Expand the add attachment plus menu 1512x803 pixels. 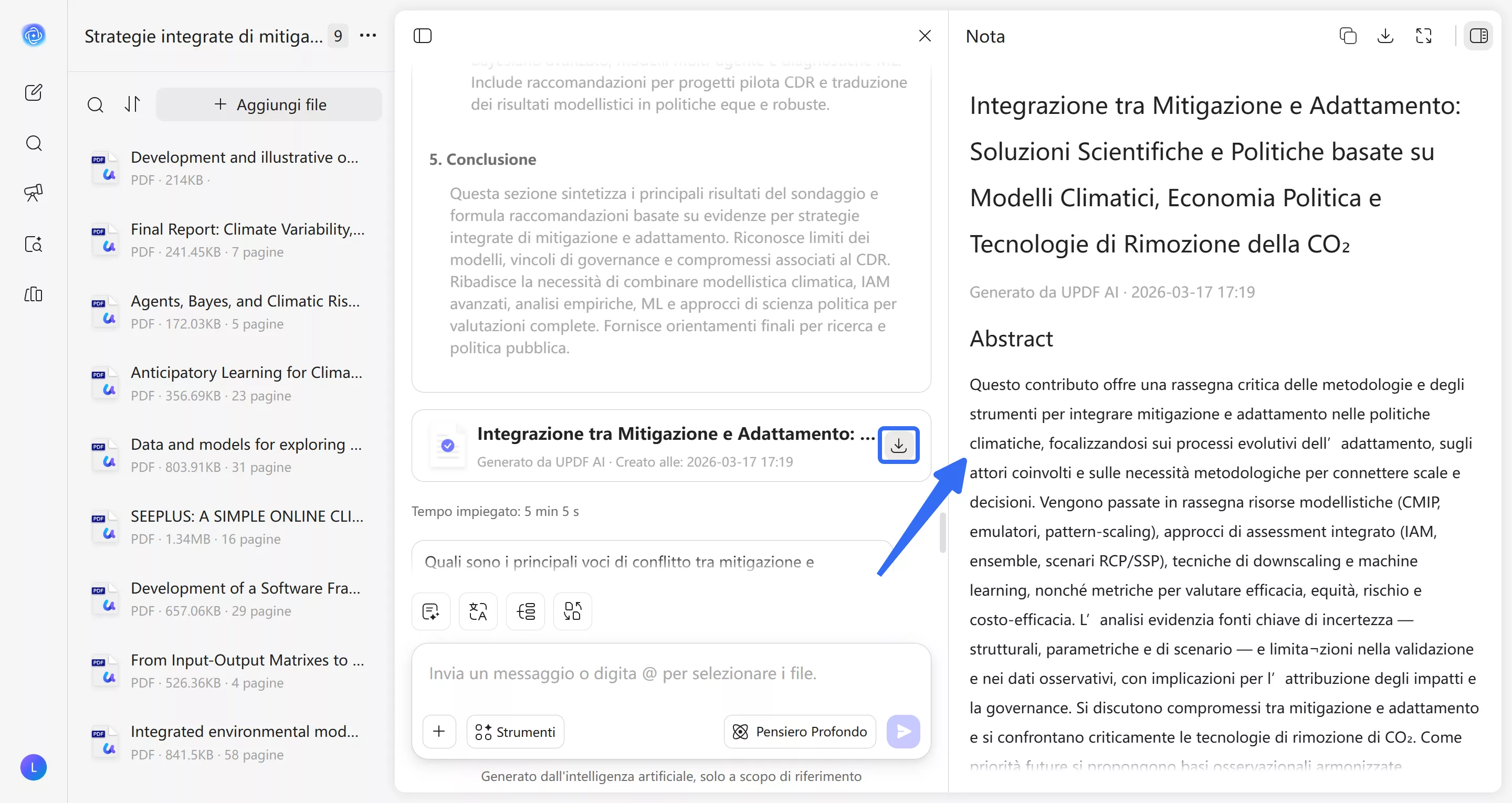coord(439,732)
